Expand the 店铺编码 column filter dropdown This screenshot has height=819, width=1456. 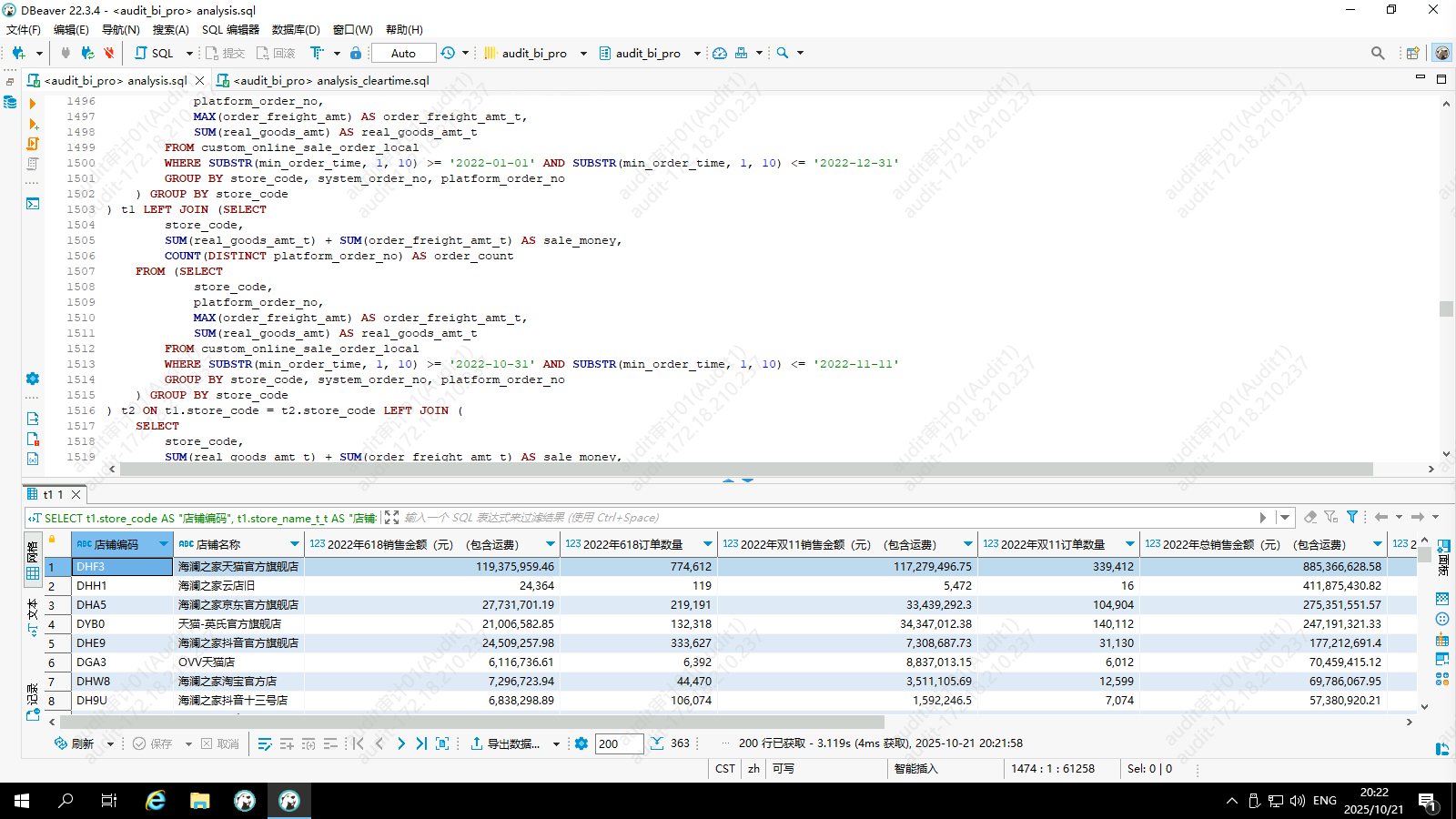164,544
